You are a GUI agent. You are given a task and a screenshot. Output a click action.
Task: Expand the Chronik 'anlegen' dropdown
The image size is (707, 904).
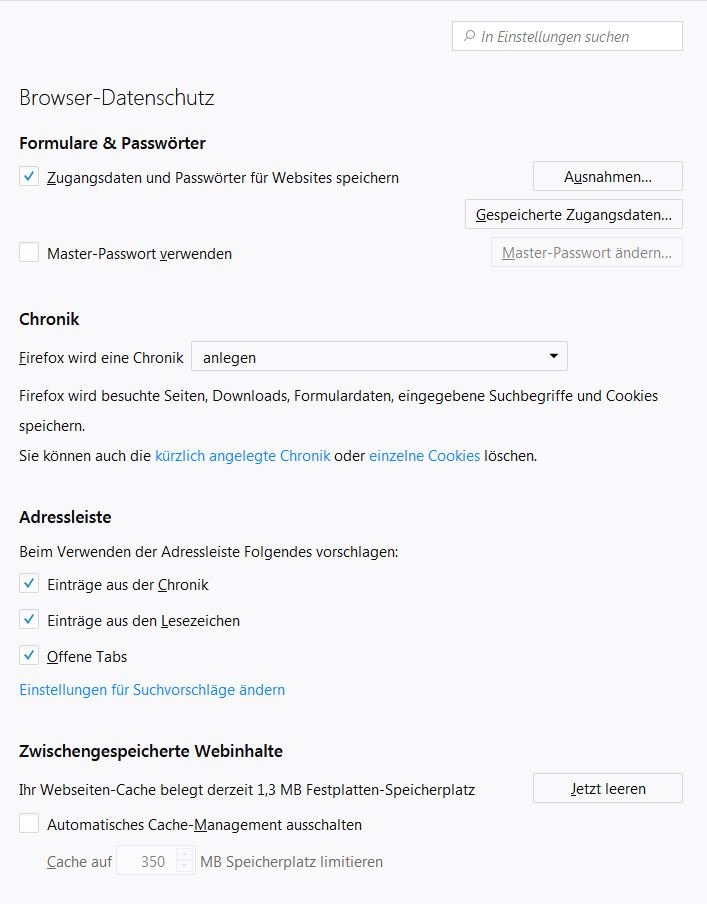(x=378, y=356)
